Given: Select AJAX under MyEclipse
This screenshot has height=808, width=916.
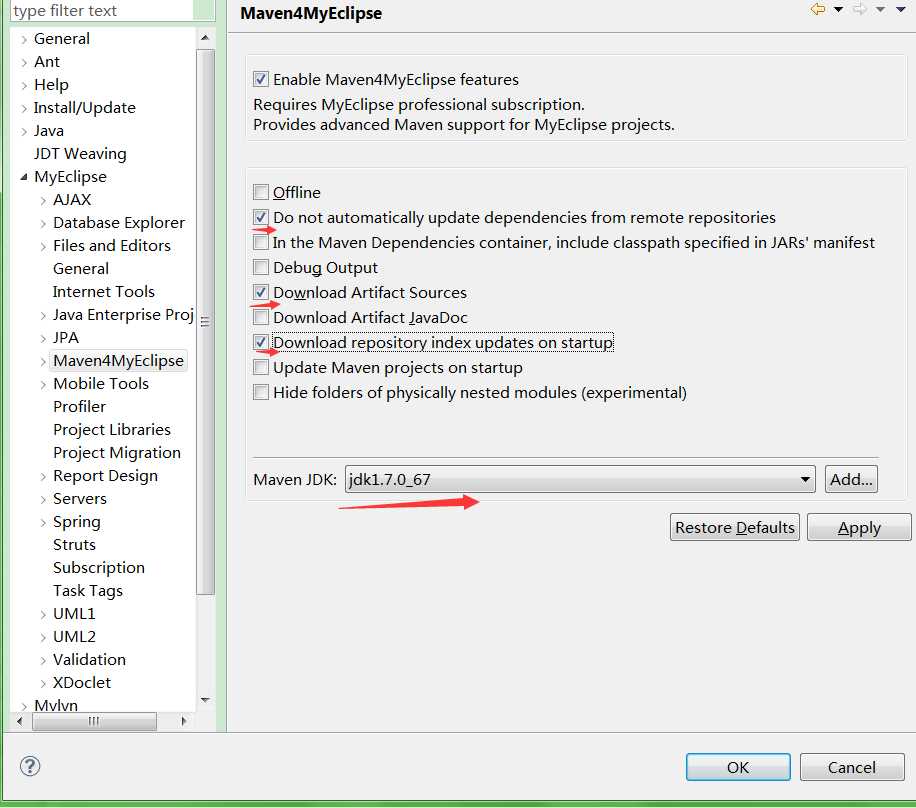Looking at the screenshot, I should (x=72, y=200).
